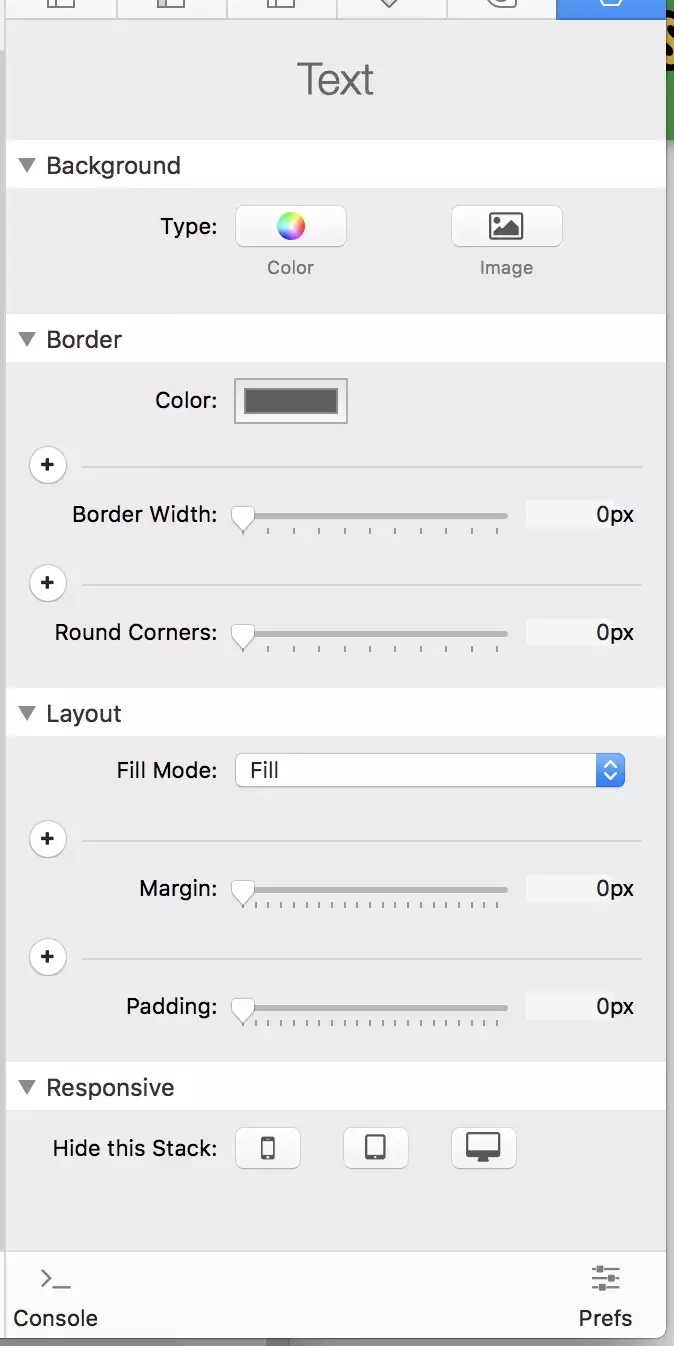Image resolution: width=674 pixels, height=1346 pixels.
Task: Hide this stack on desktop screens
Action: pyautogui.click(x=483, y=1147)
